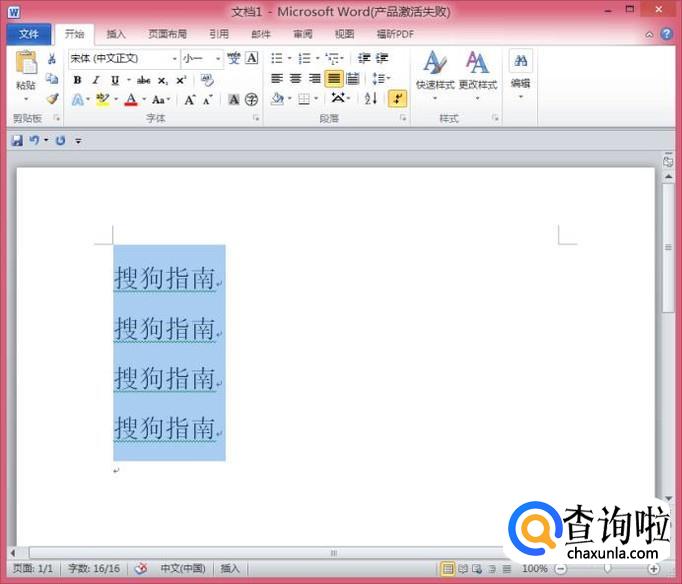Activate the Format Painter brush

point(52,99)
